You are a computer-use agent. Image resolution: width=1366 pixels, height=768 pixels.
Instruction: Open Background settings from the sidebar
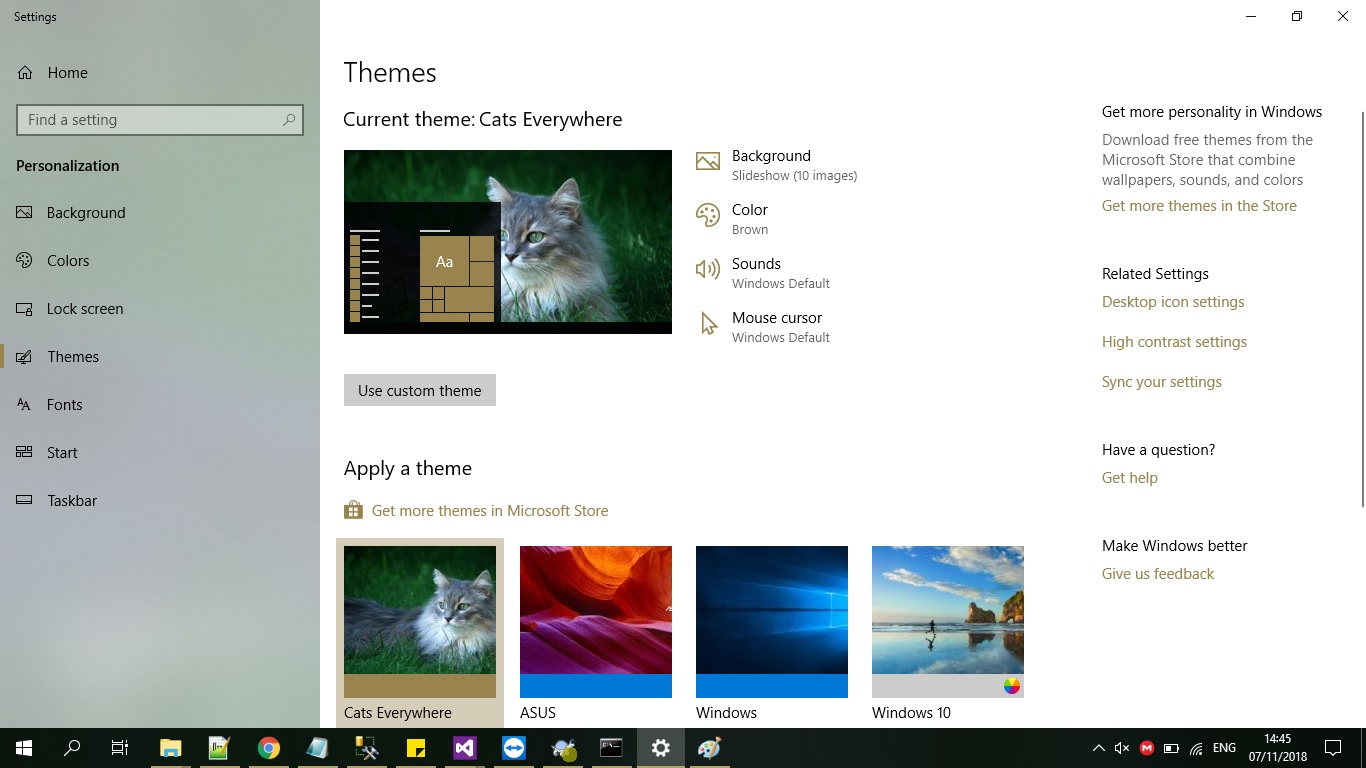point(86,212)
